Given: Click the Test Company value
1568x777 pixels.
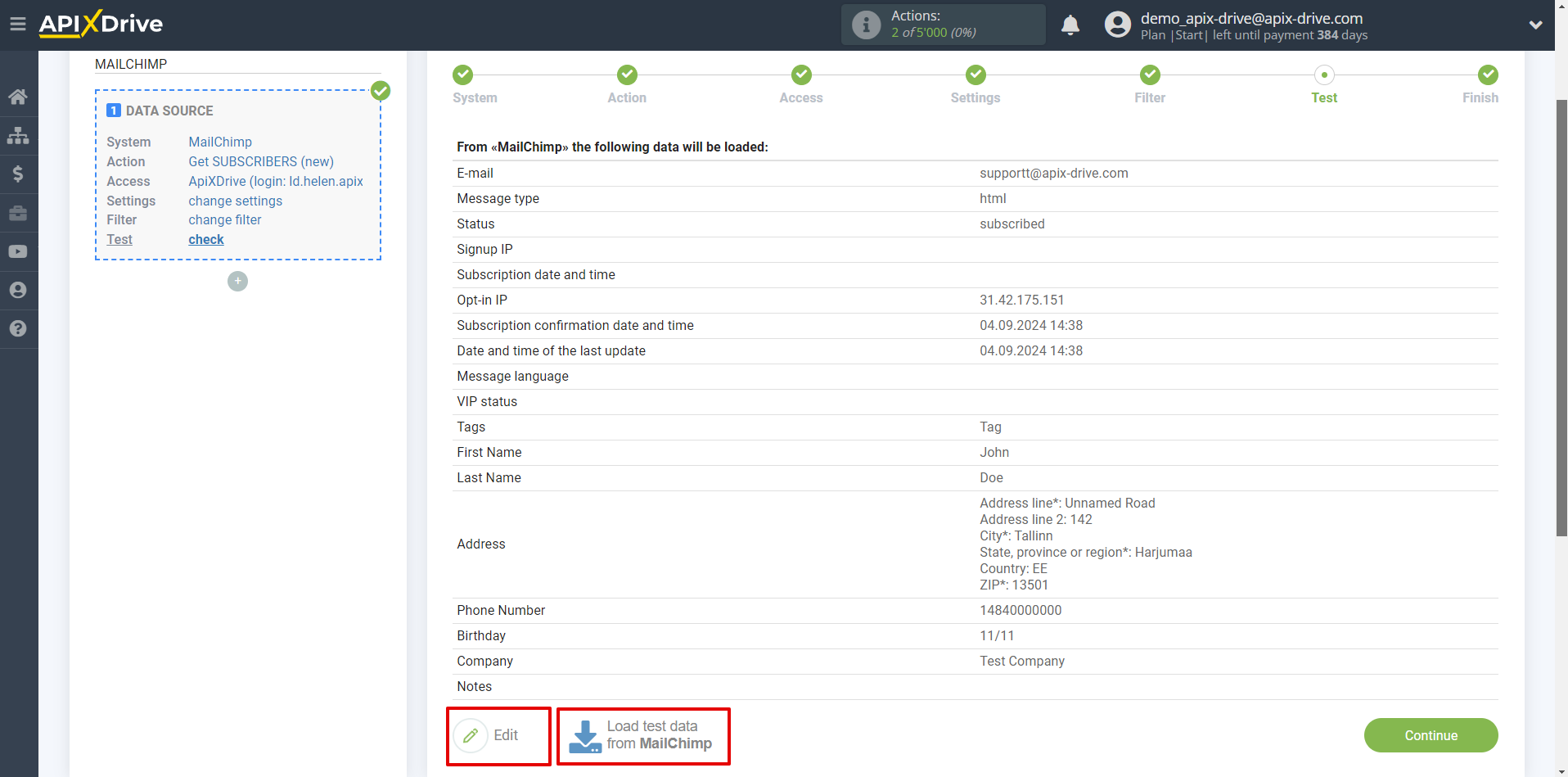Looking at the screenshot, I should click(1022, 661).
